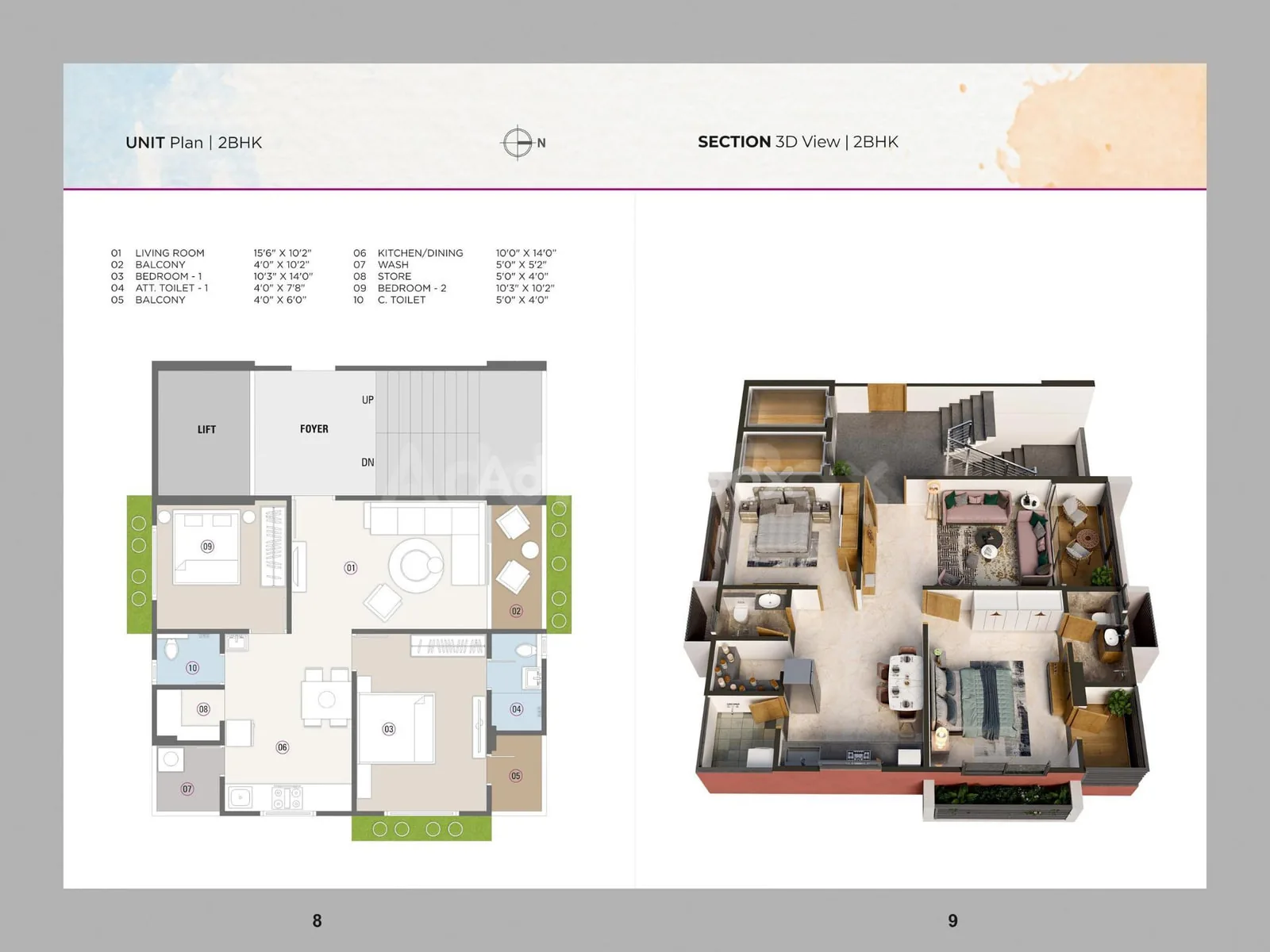Click room marker 02 in balcony
The height and width of the screenshot is (952, 1270).
click(517, 611)
